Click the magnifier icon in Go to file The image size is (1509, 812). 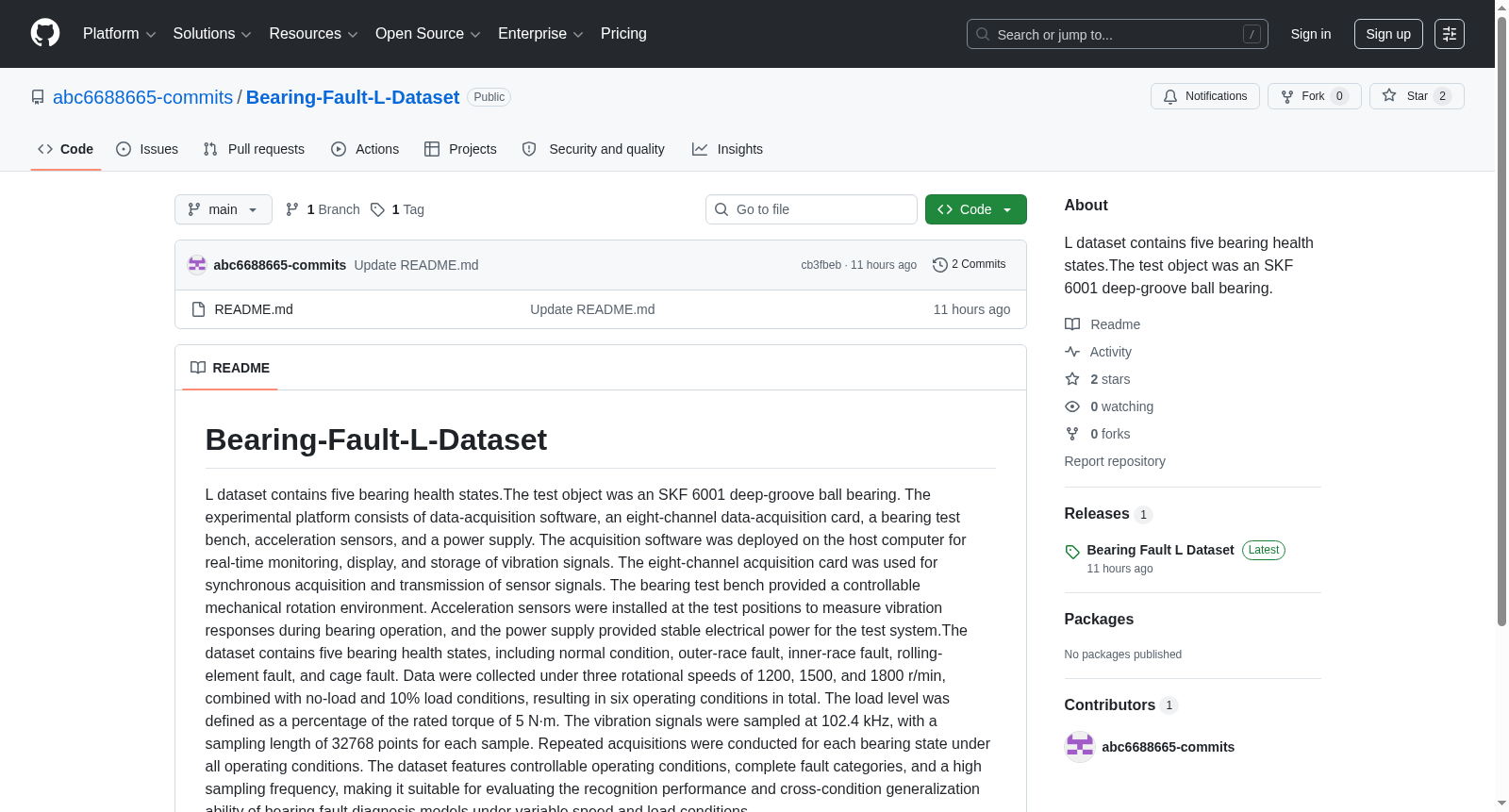(721, 209)
